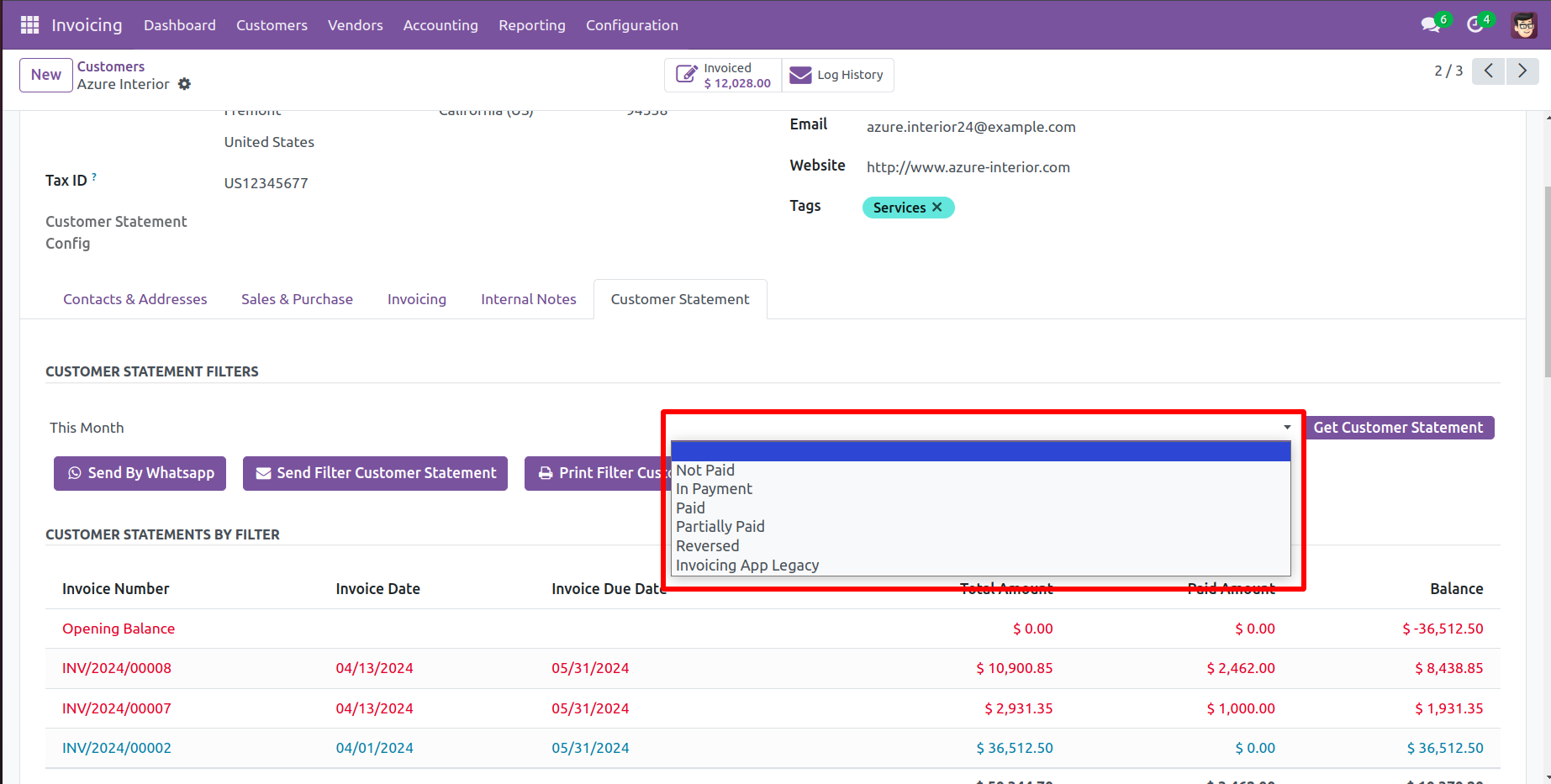Click Send By Whatsapp button
The width and height of the screenshot is (1551, 784).
click(140, 473)
